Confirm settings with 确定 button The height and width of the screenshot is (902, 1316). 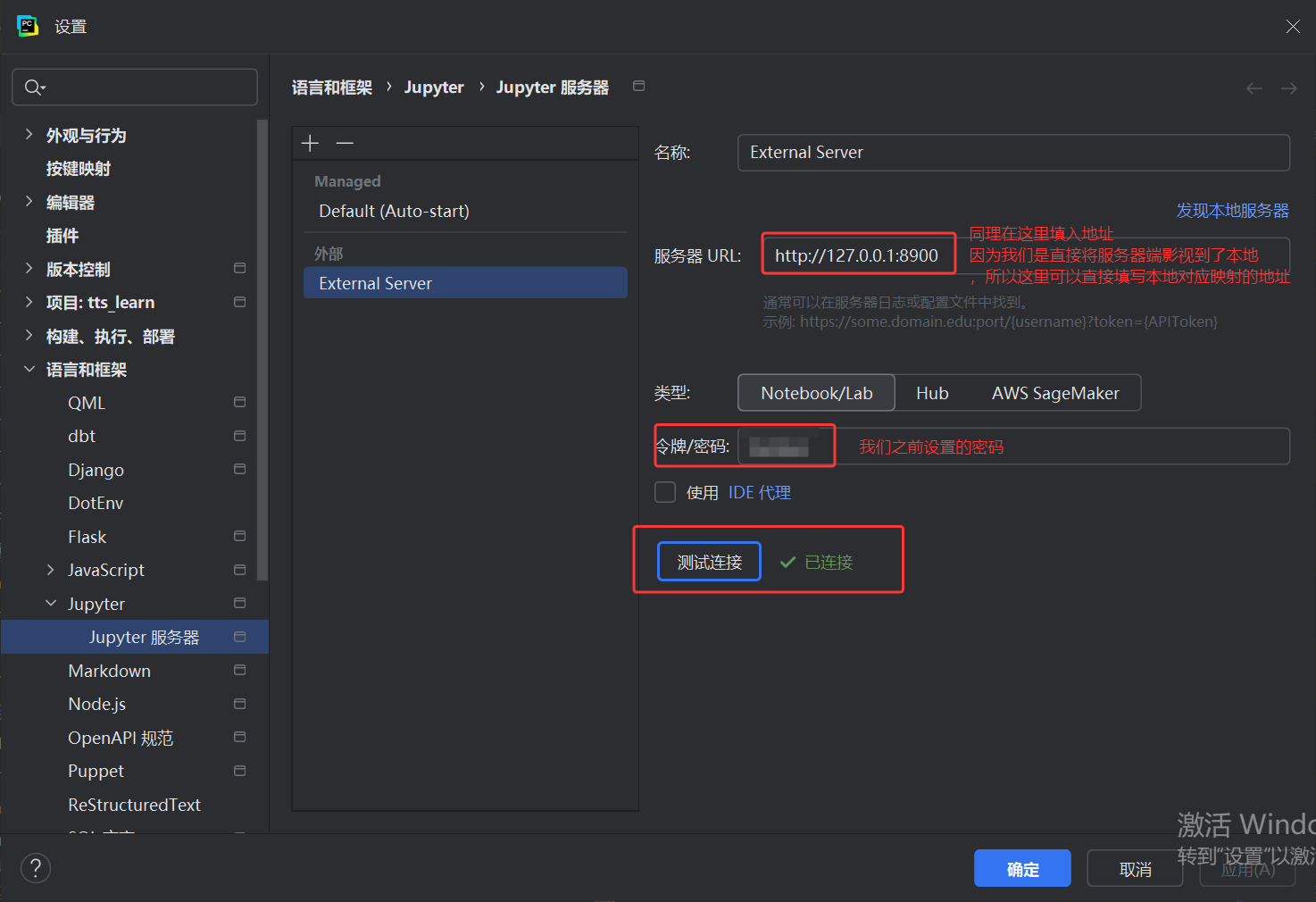point(1022,868)
